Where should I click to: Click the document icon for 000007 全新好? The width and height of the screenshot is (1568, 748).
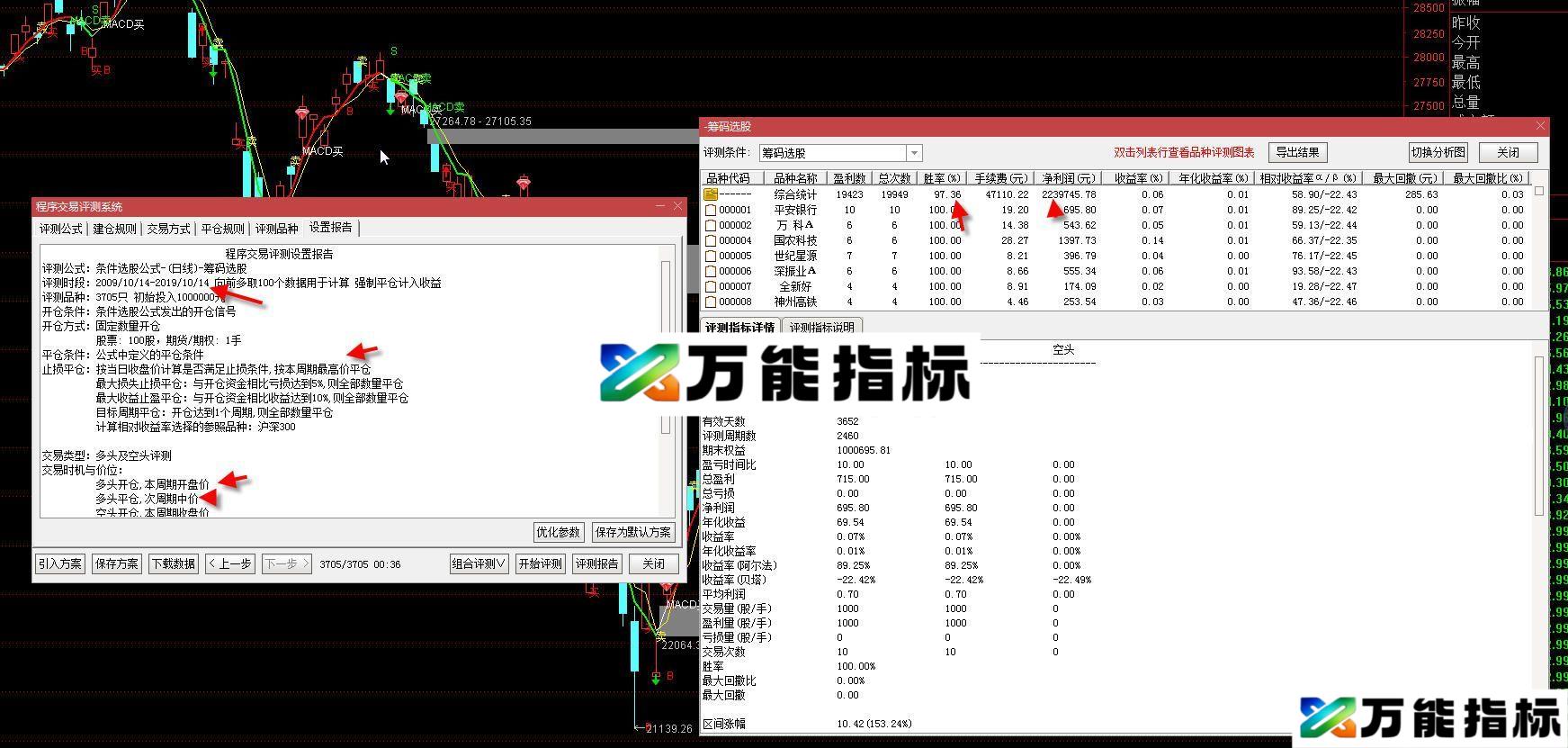711,286
